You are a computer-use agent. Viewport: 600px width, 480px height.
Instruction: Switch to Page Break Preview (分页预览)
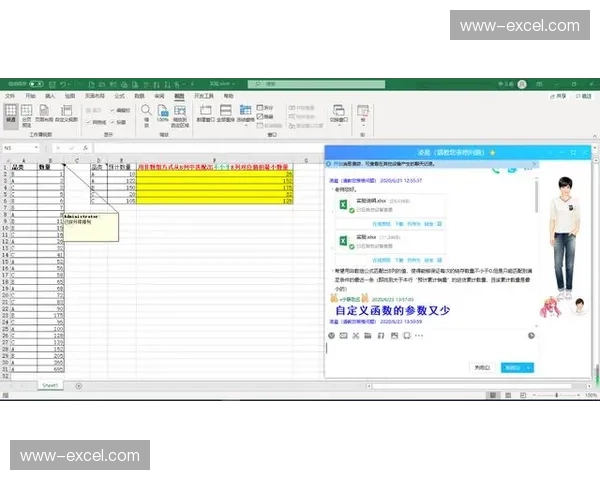coord(26,116)
